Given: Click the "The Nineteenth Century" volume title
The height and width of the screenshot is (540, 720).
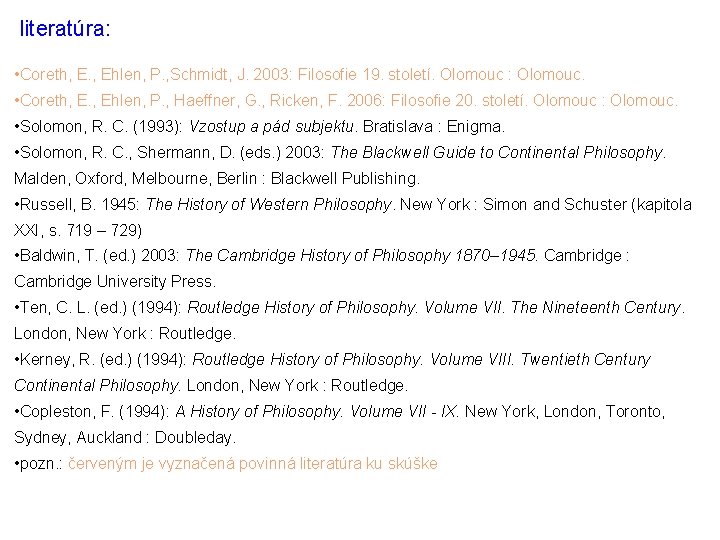Looking at the screenshot, I should coord(597,308).
